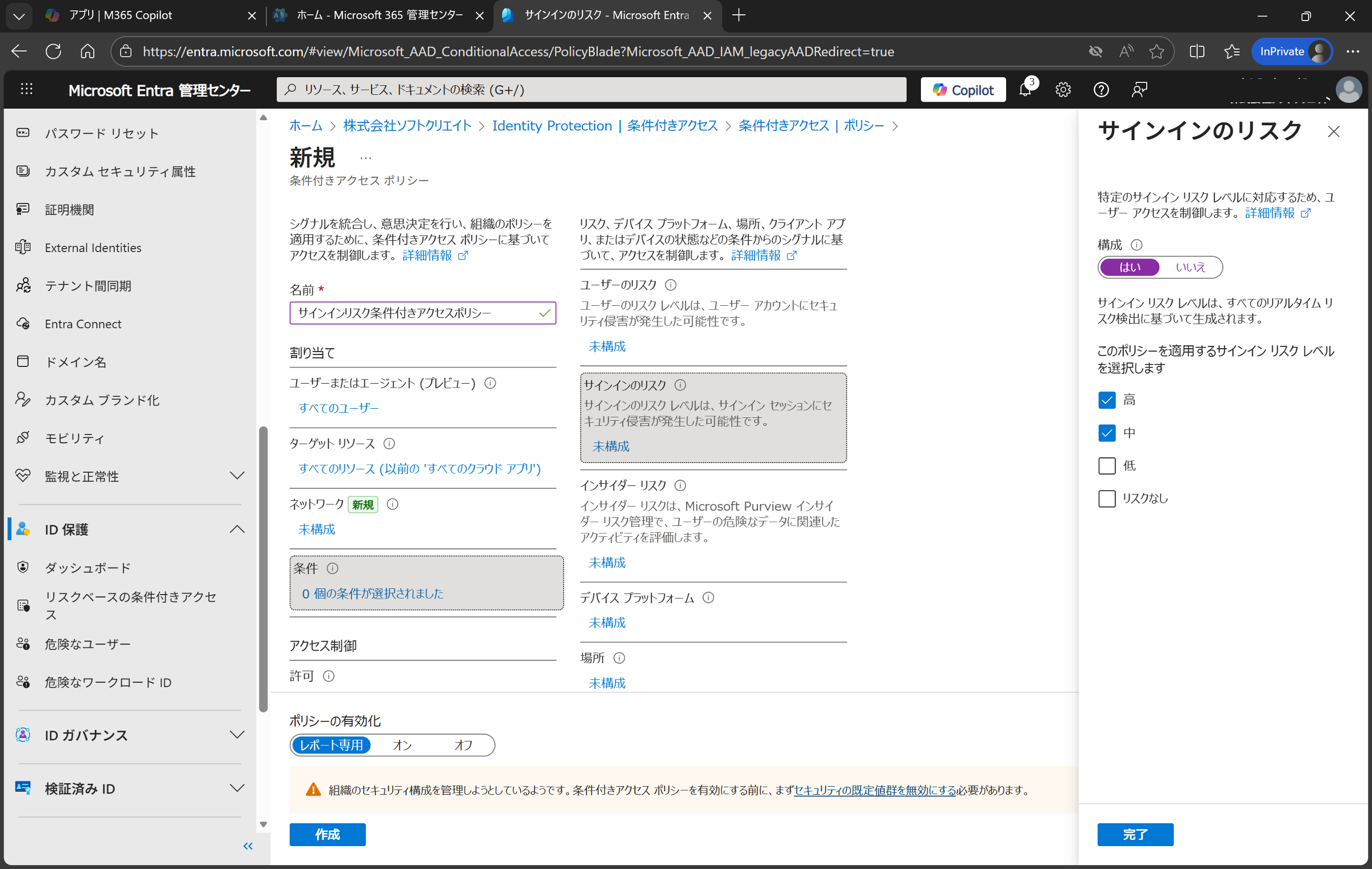The width and height of the screenshot is (1372, 869).
Task: Click the Copilot button in header
Action: pyautogui.click(x=963, y=90)
